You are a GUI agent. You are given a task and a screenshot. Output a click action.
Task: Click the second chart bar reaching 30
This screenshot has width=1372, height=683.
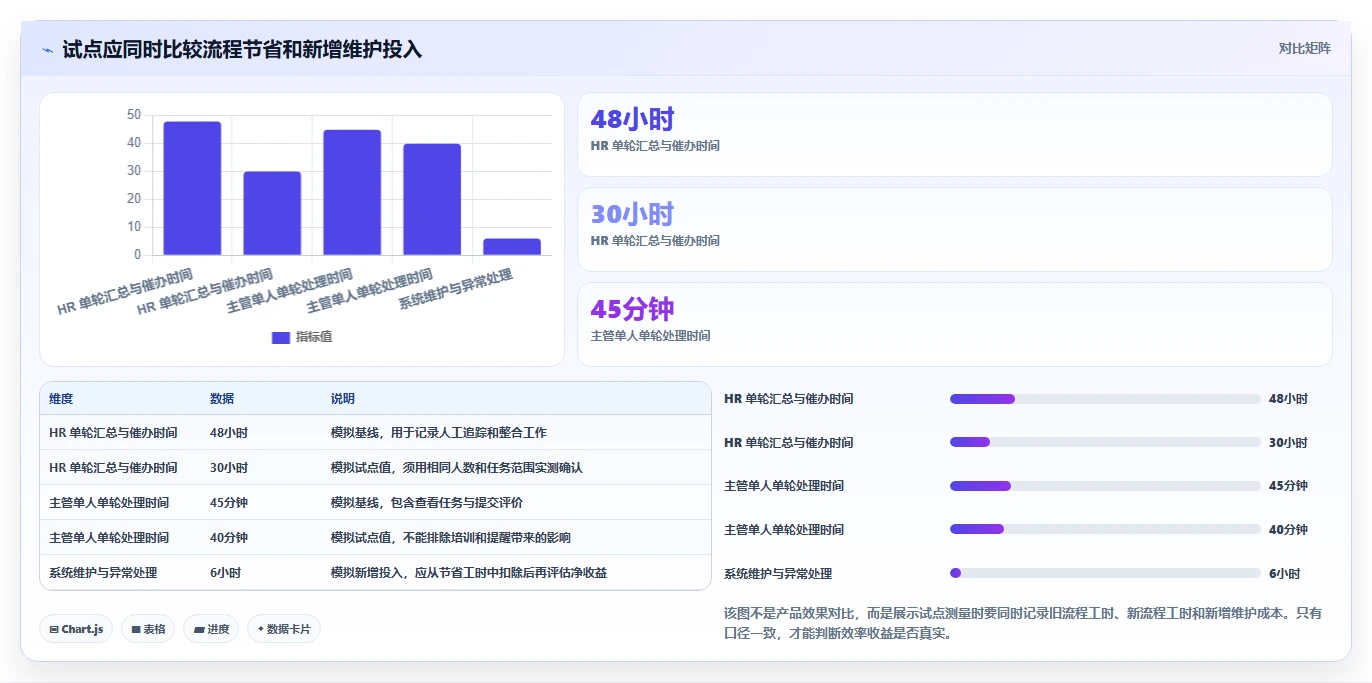pyautogui.click(x=272, y=213)
